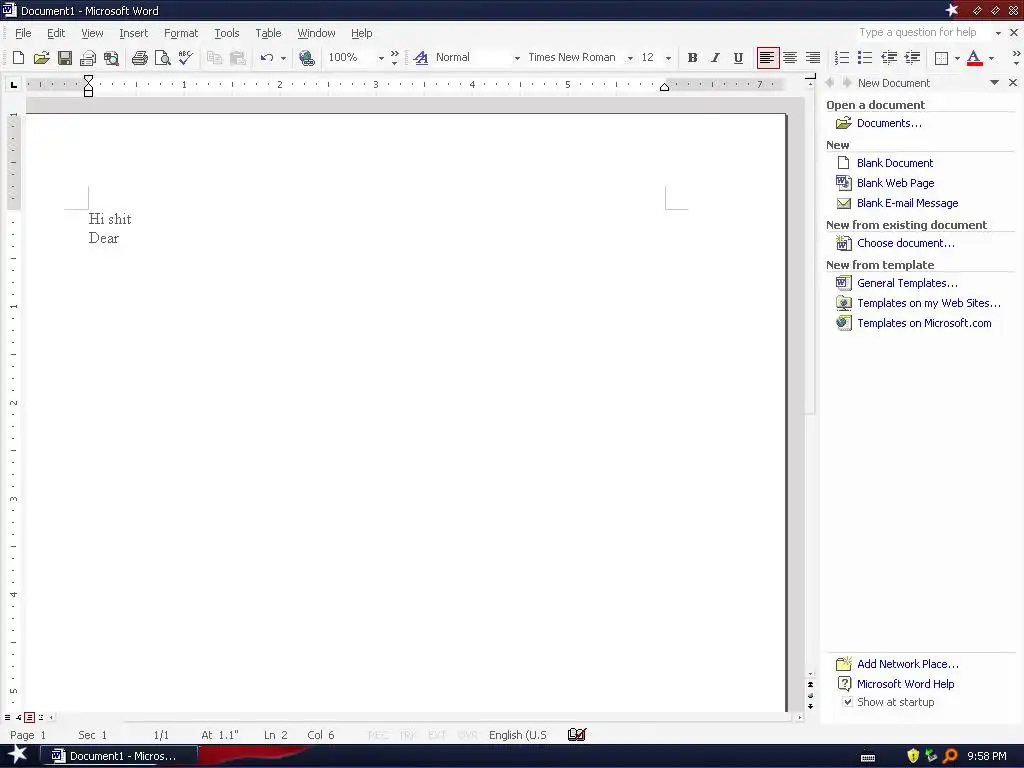Switch to Normal view button at bottom left
Image resolution: width=1024 pixels, height=768 pixels.
pos(7,717)
